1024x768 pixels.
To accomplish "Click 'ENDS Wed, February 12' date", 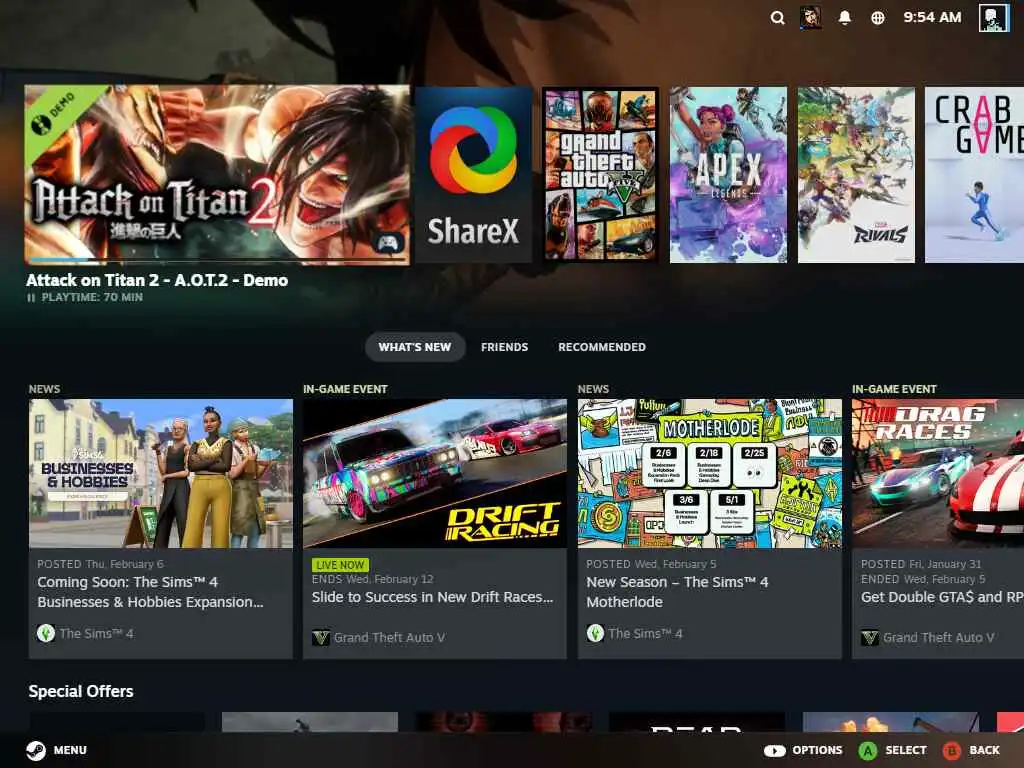I will tap(372, 579).
